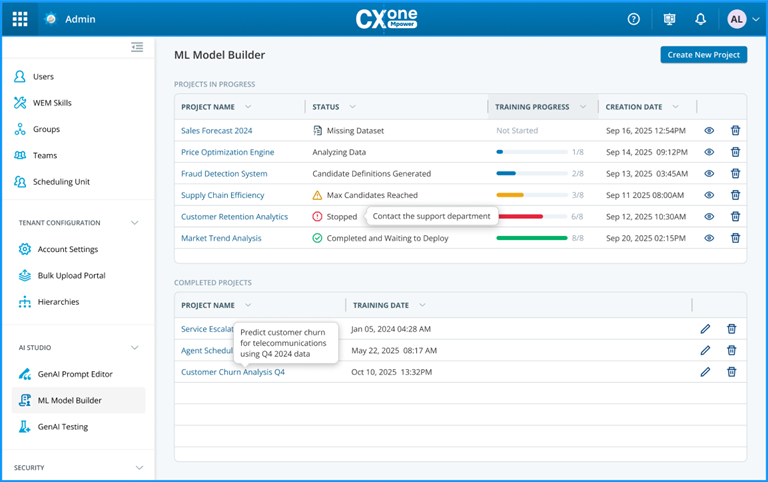Collapse the left sidebar menu icon
Image resolution: width=768 pixels, height=482 pixels.
pyautogui.click(x=137, y=47)
